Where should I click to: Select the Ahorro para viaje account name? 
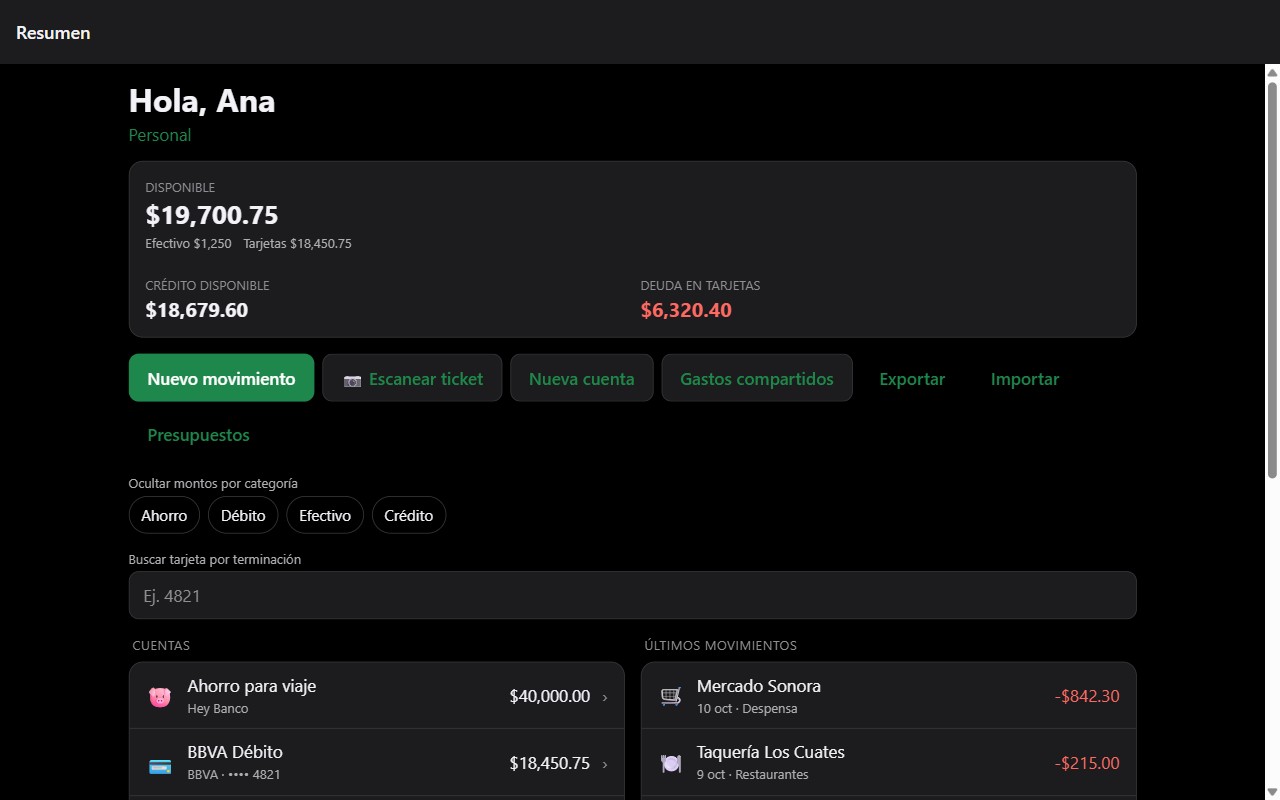coord(252,686)
